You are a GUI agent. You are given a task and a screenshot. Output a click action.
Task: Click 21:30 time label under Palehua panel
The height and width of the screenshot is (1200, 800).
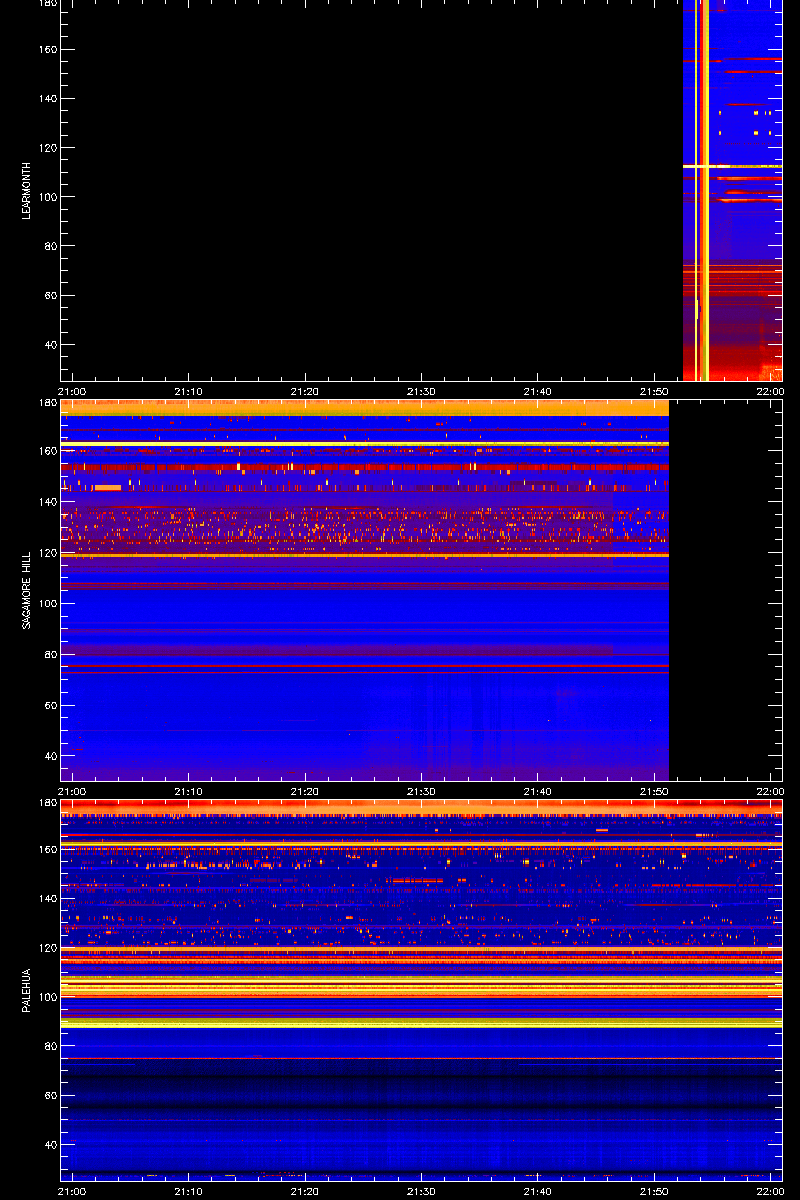tap(422, 1191)
